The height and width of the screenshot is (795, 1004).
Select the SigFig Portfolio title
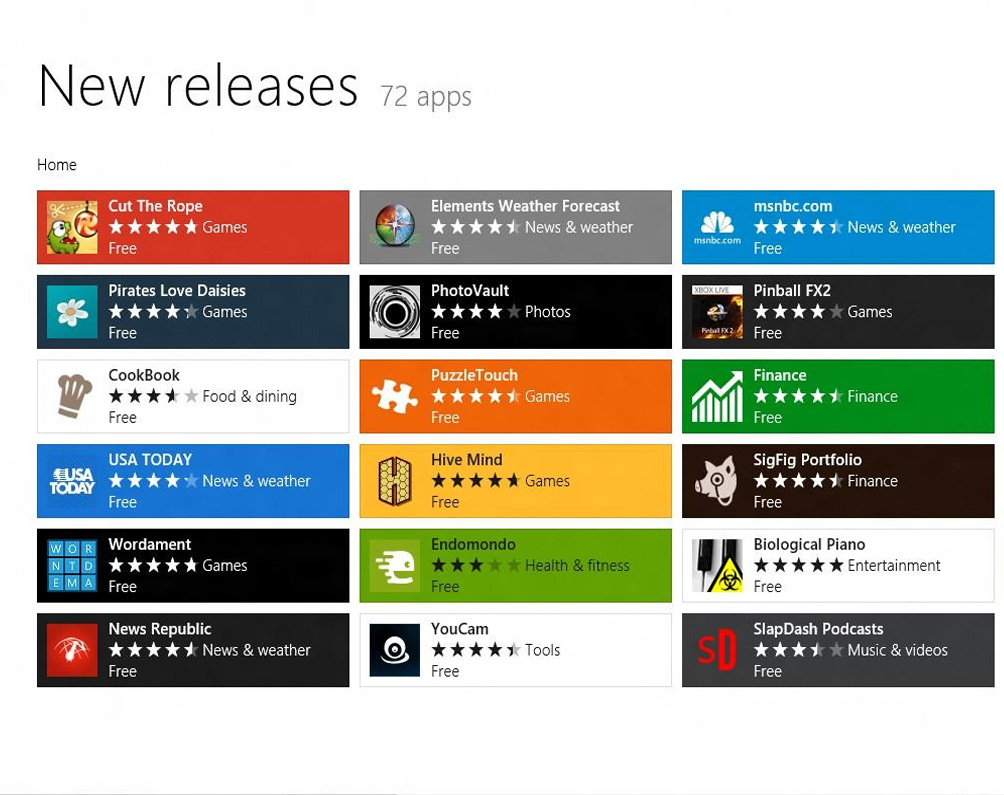[808, 460]
